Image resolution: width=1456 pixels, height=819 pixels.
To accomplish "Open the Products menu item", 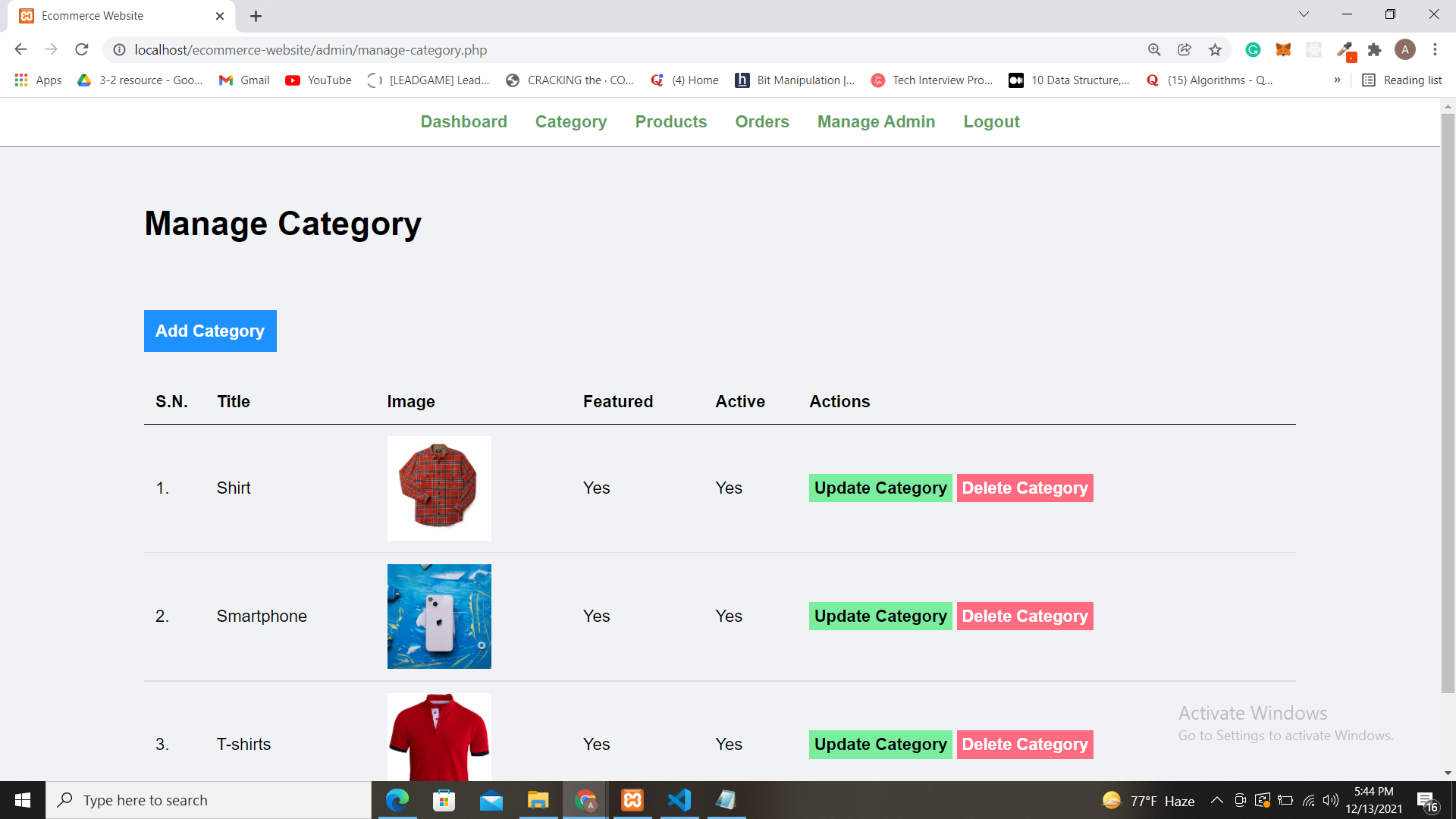I will (x=671, y=121).
